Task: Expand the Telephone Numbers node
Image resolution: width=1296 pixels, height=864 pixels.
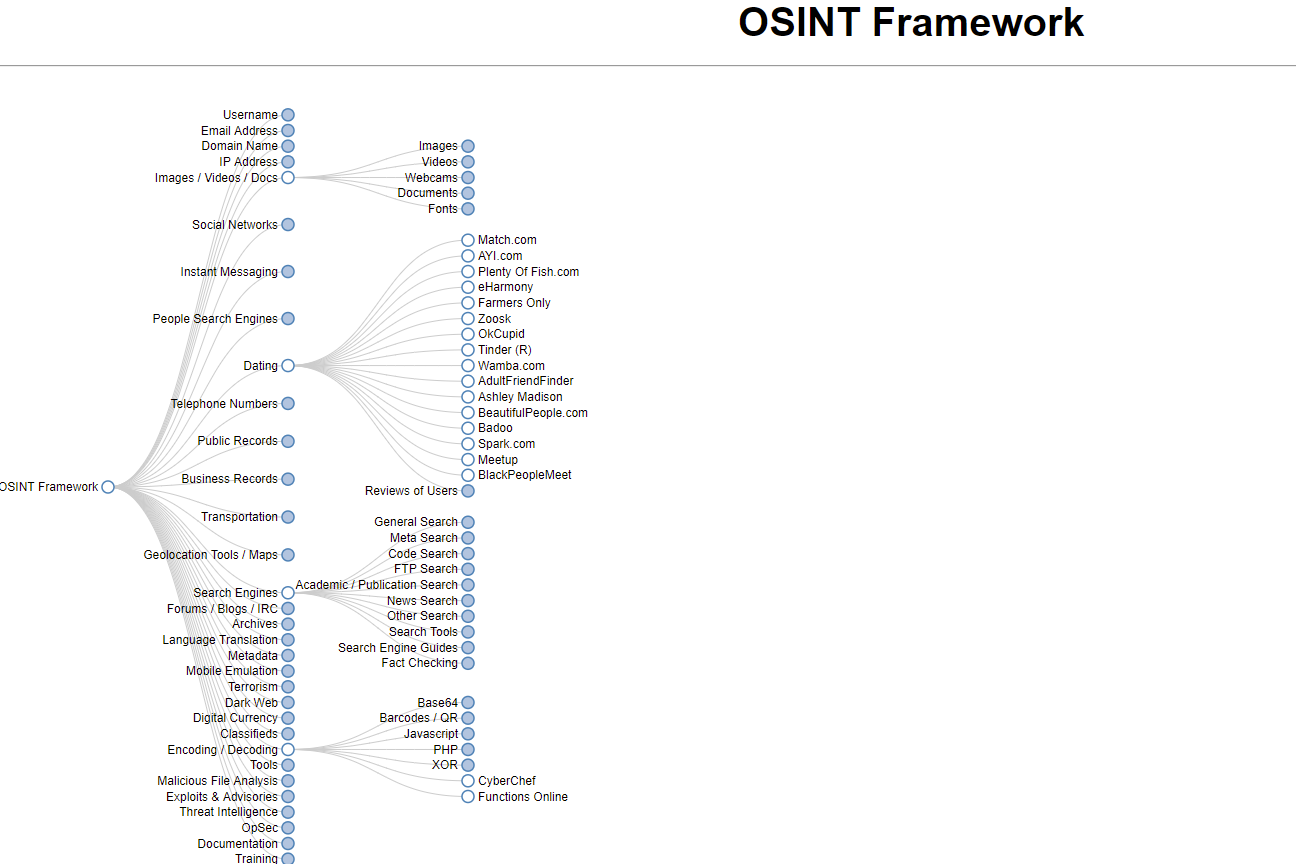Action: (288, 404)
